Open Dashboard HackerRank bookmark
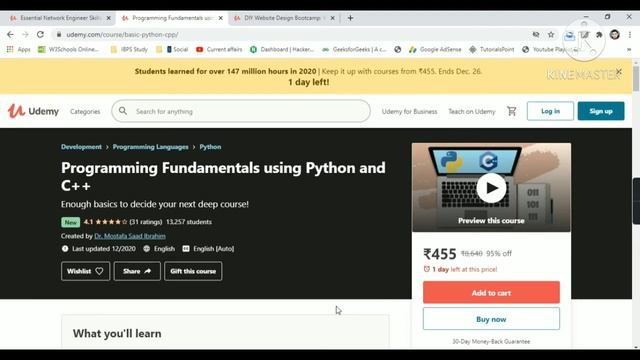This screenshot has width=640, height=360. point(282,49)
